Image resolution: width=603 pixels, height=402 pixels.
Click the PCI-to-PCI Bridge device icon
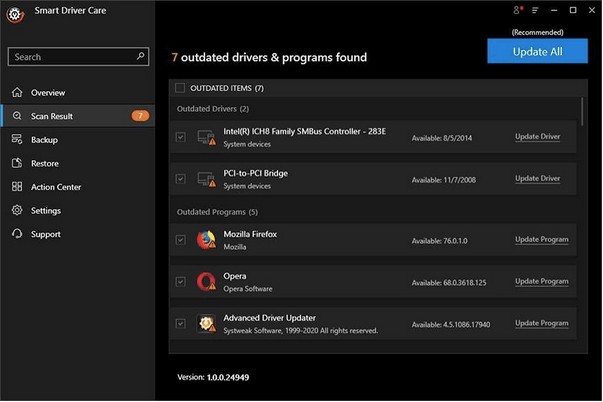[x=206, y=179]
